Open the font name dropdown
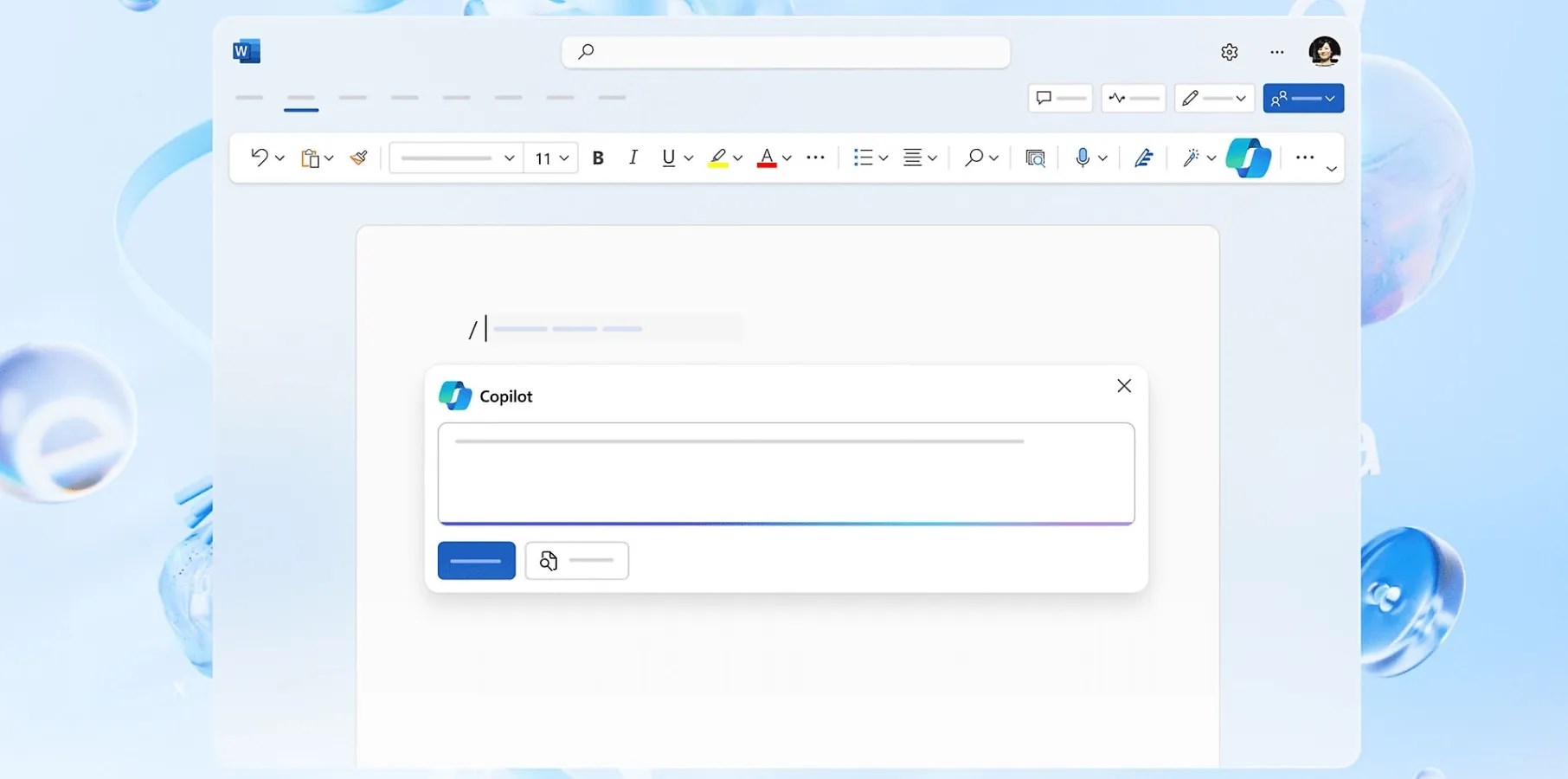The image size is (1568, 779). click(x=456, y=158)
